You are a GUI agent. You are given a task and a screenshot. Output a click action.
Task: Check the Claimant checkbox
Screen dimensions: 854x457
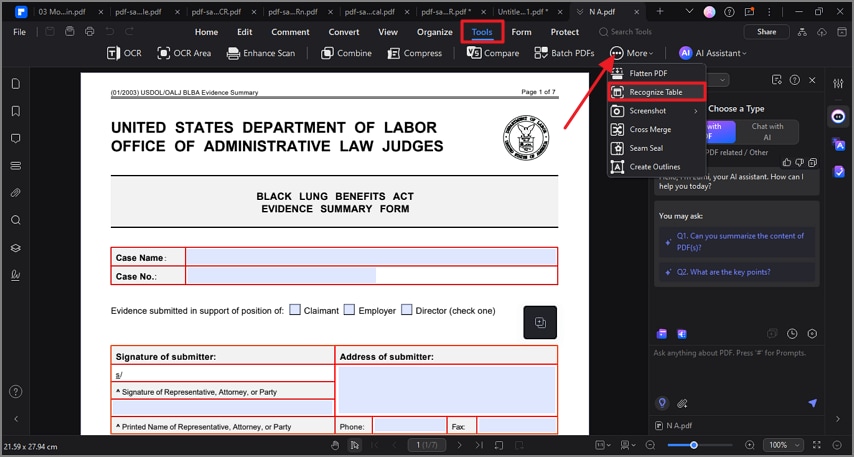[x=295, y=309]
